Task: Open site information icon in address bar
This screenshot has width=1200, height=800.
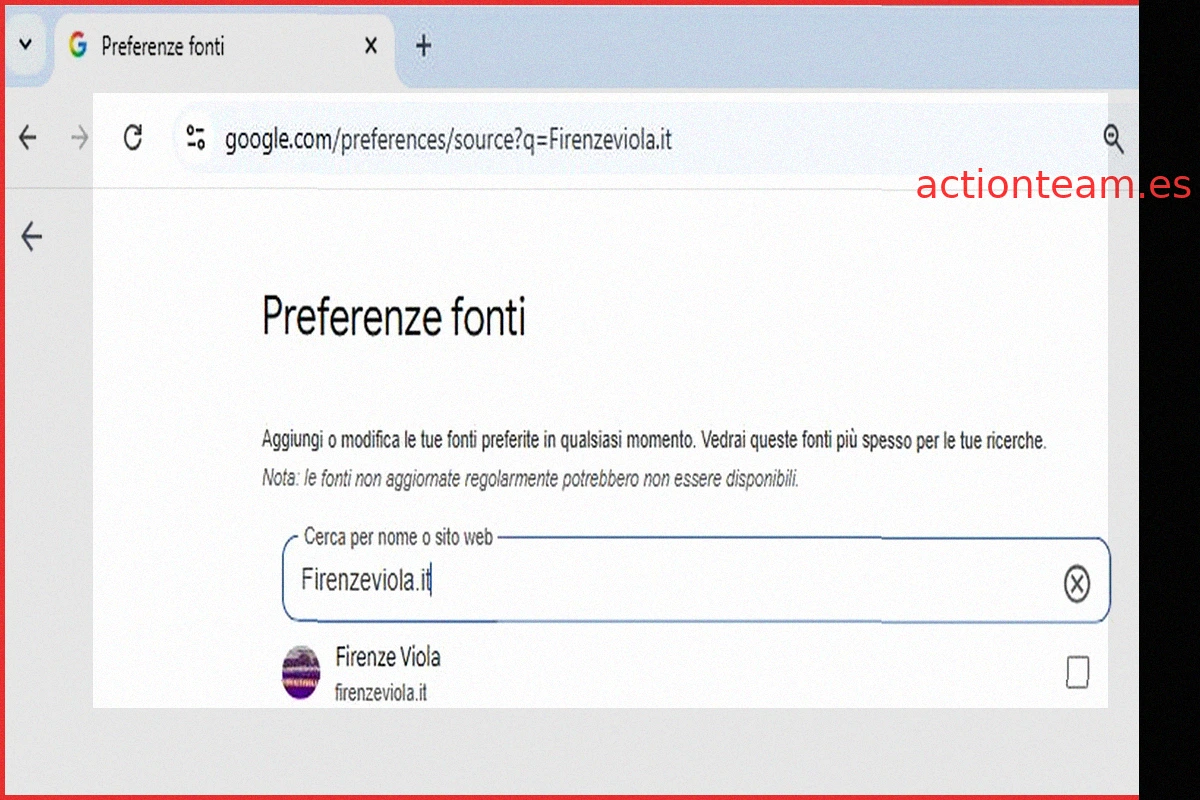Action: 195,138
